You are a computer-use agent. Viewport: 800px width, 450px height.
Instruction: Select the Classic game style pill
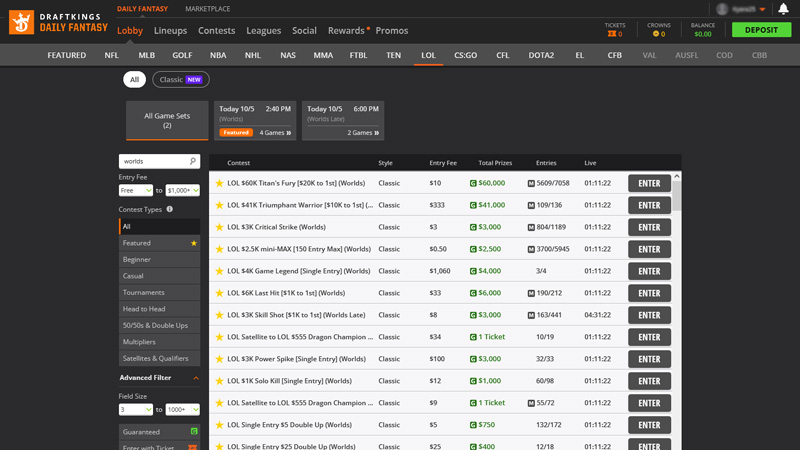coord(181,79)
